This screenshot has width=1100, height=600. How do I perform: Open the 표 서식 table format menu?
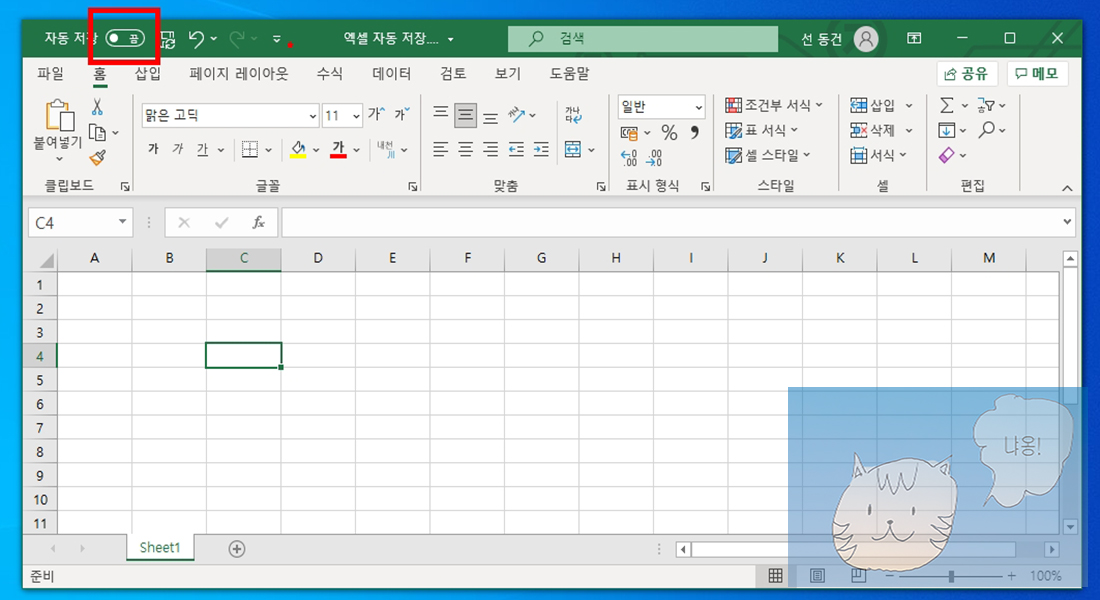click(762, 131)
